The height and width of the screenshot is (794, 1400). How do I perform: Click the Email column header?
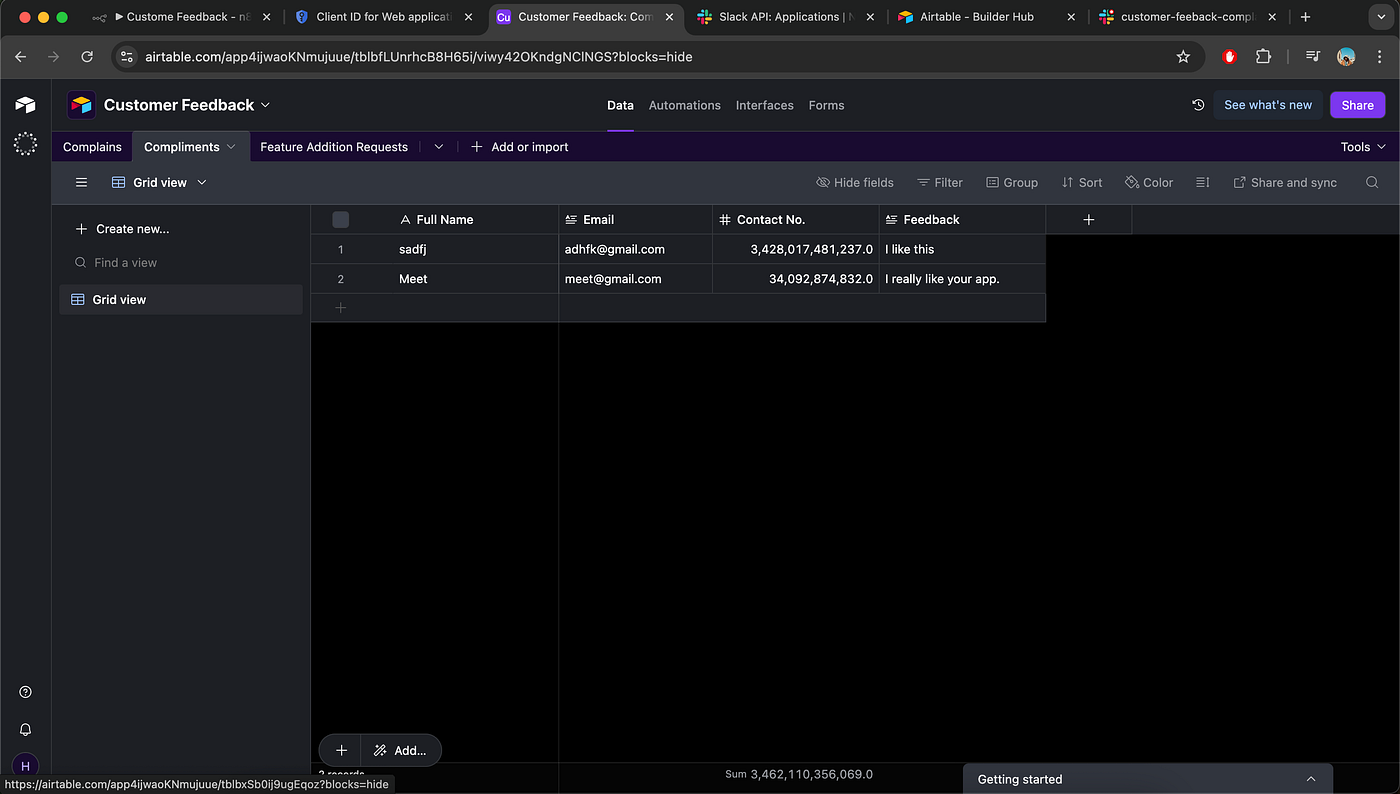636,220
